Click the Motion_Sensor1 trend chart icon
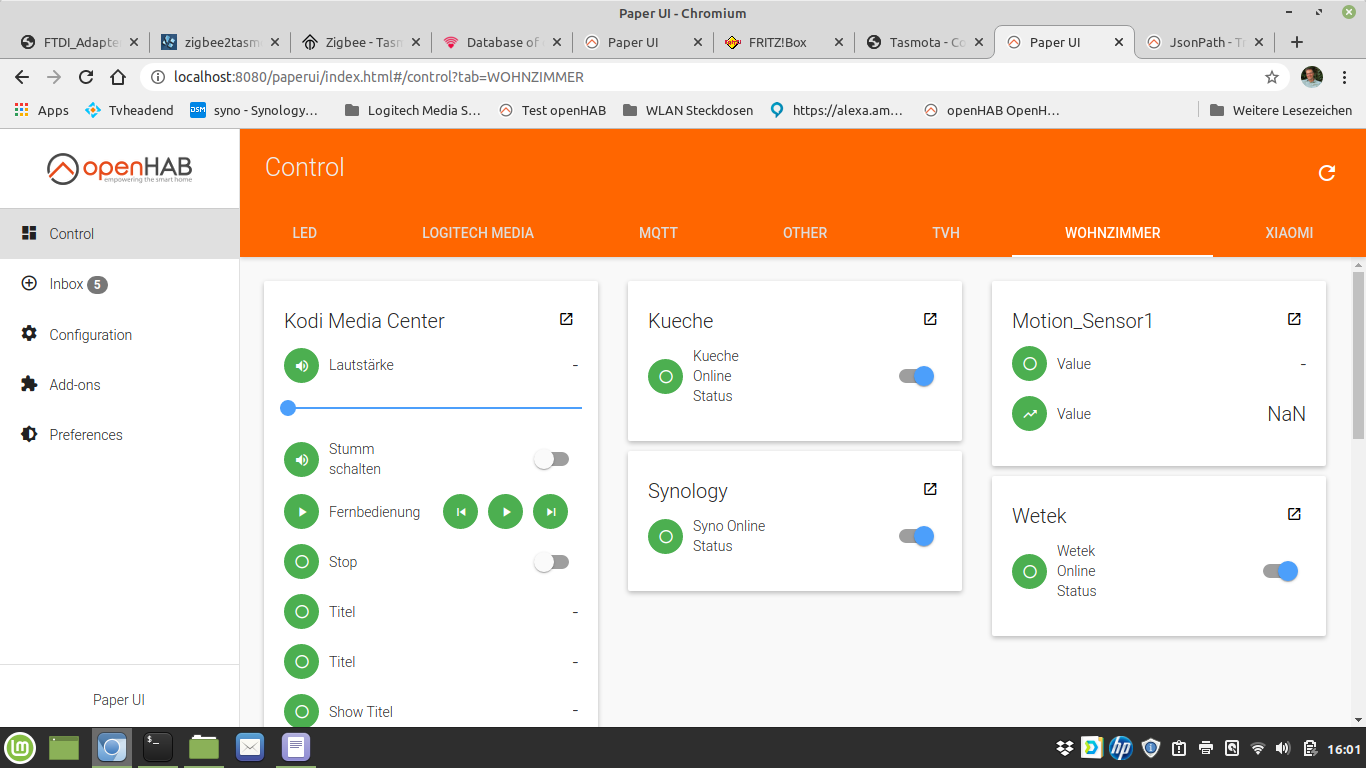 pyautogui.click(x=1029, y=414)
